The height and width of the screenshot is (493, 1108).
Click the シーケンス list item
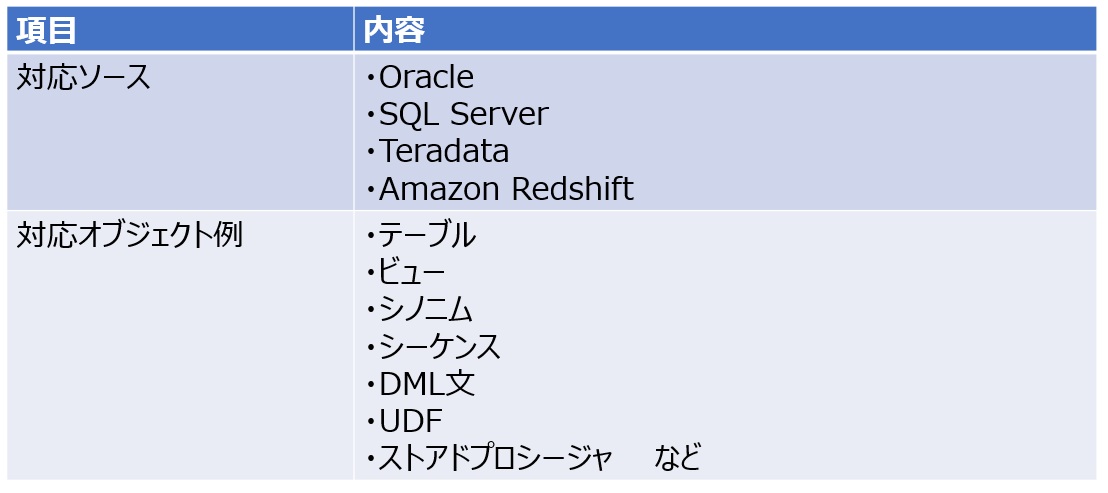tap(440, 347)
